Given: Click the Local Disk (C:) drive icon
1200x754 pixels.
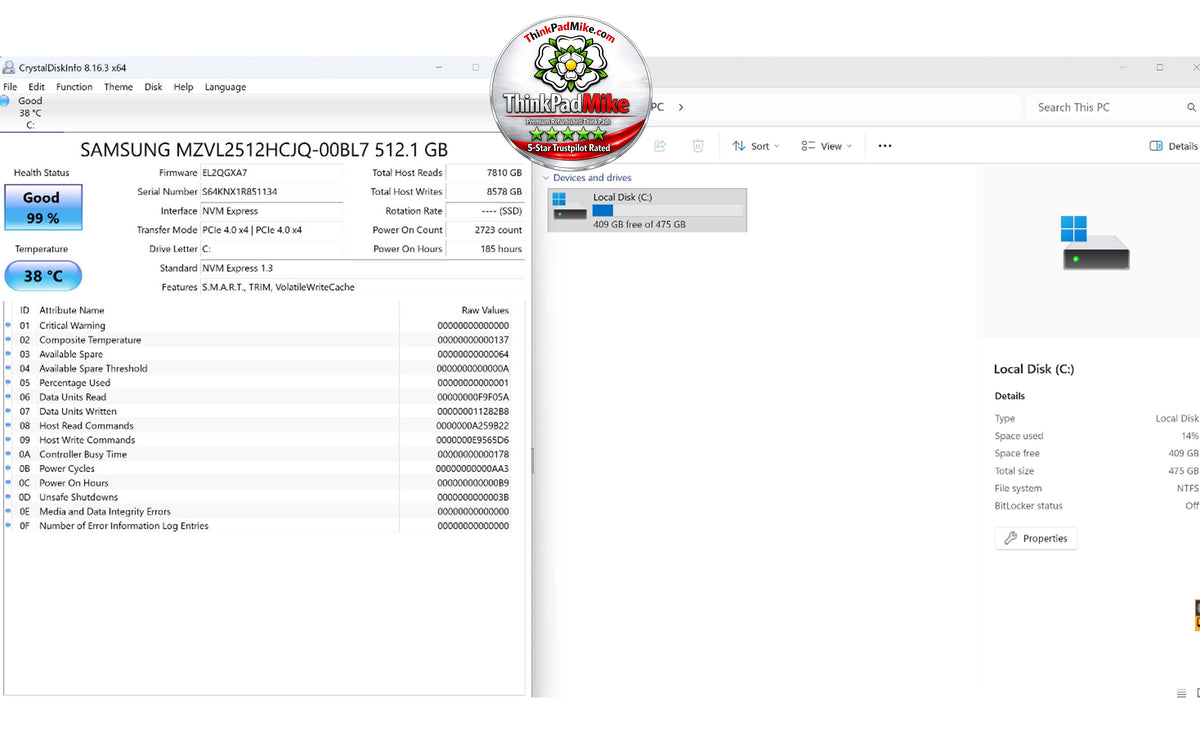Looking at the screenshot, I should point(570,206).
